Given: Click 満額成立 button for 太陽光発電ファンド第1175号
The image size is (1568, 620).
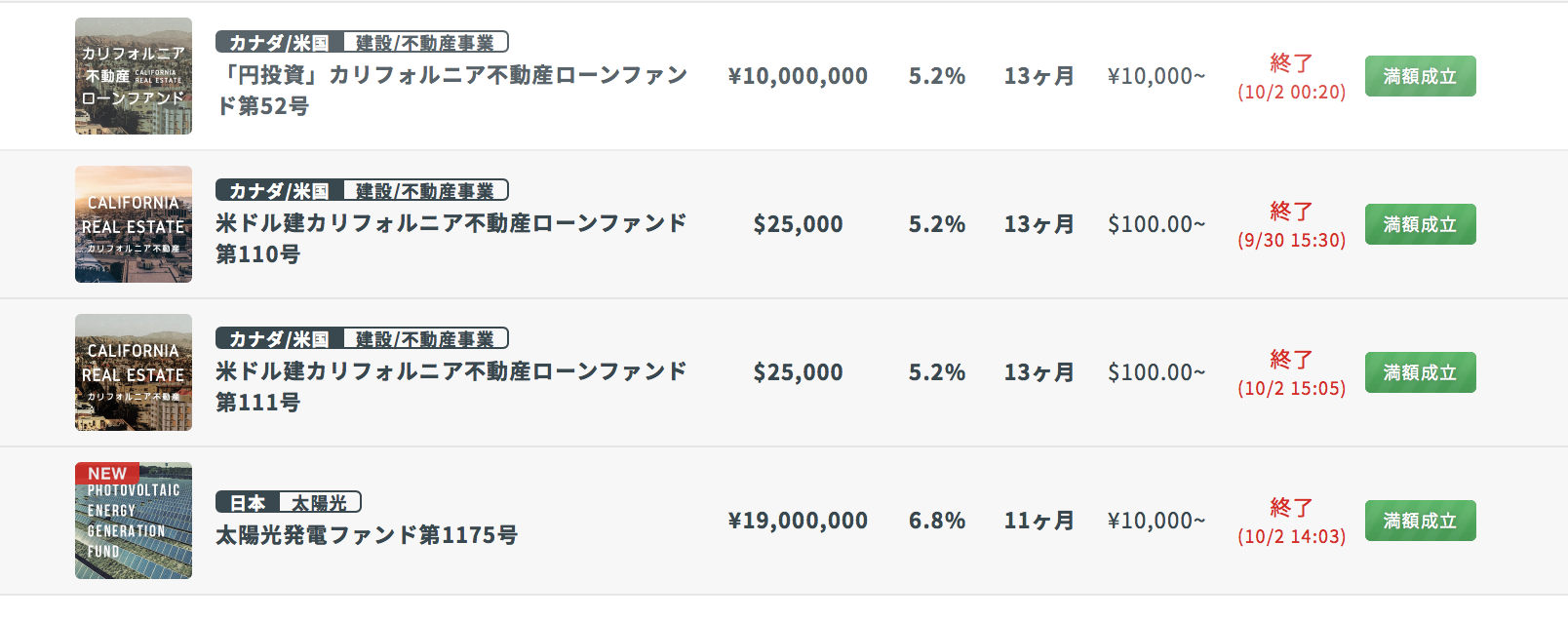Looking at the screenshot, I should click(x=1420, y=521).
